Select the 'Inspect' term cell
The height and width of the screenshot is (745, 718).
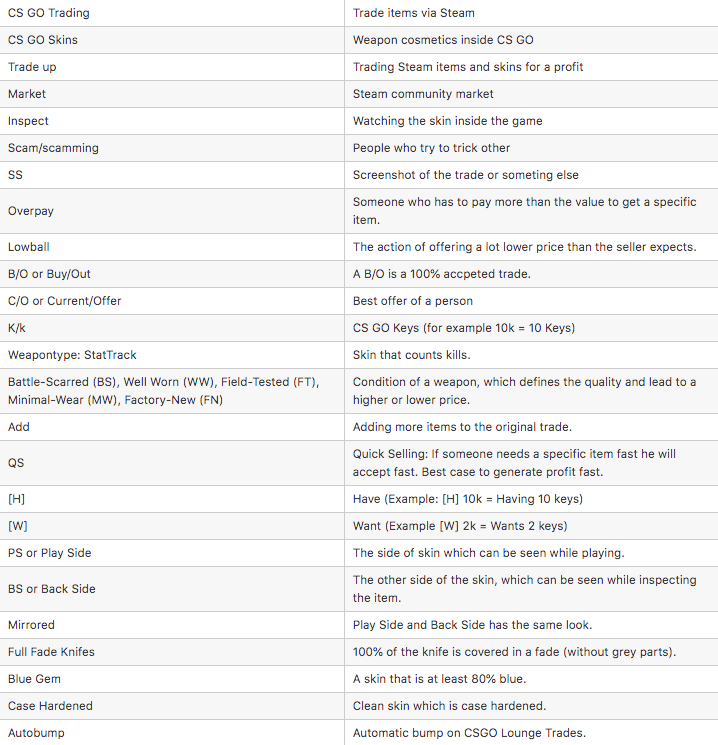tap(28, 121)
